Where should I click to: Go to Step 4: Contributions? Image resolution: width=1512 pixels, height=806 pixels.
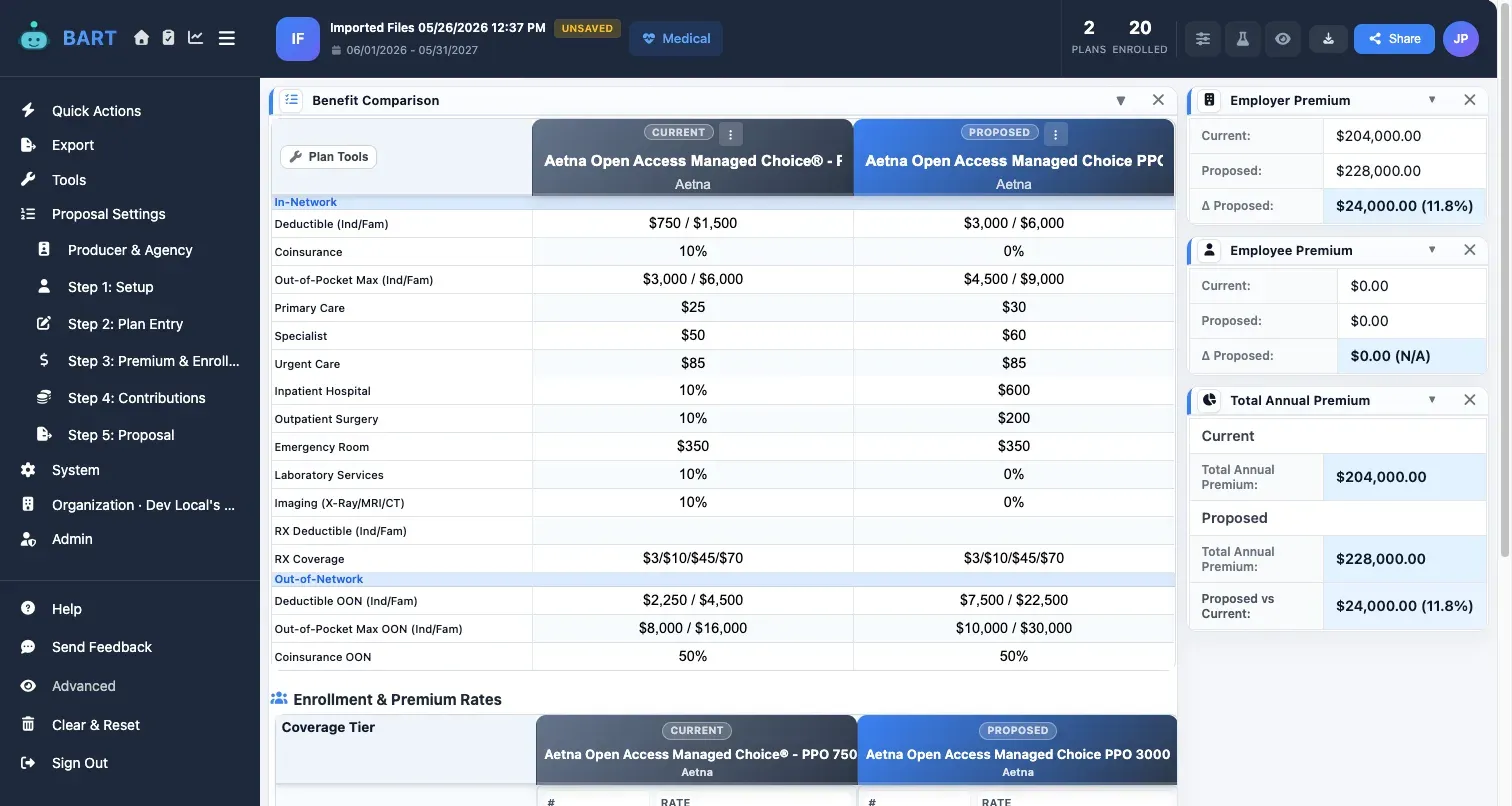[138, 398]
